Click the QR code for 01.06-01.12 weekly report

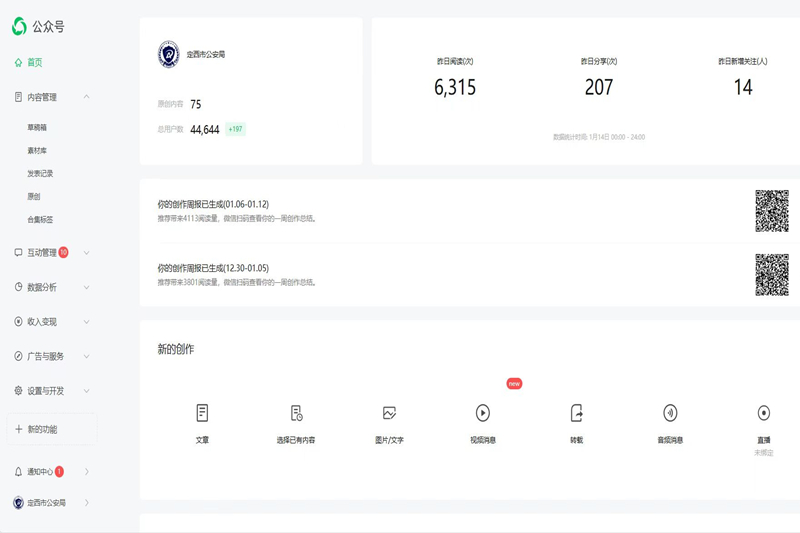(x=771, y=211)
